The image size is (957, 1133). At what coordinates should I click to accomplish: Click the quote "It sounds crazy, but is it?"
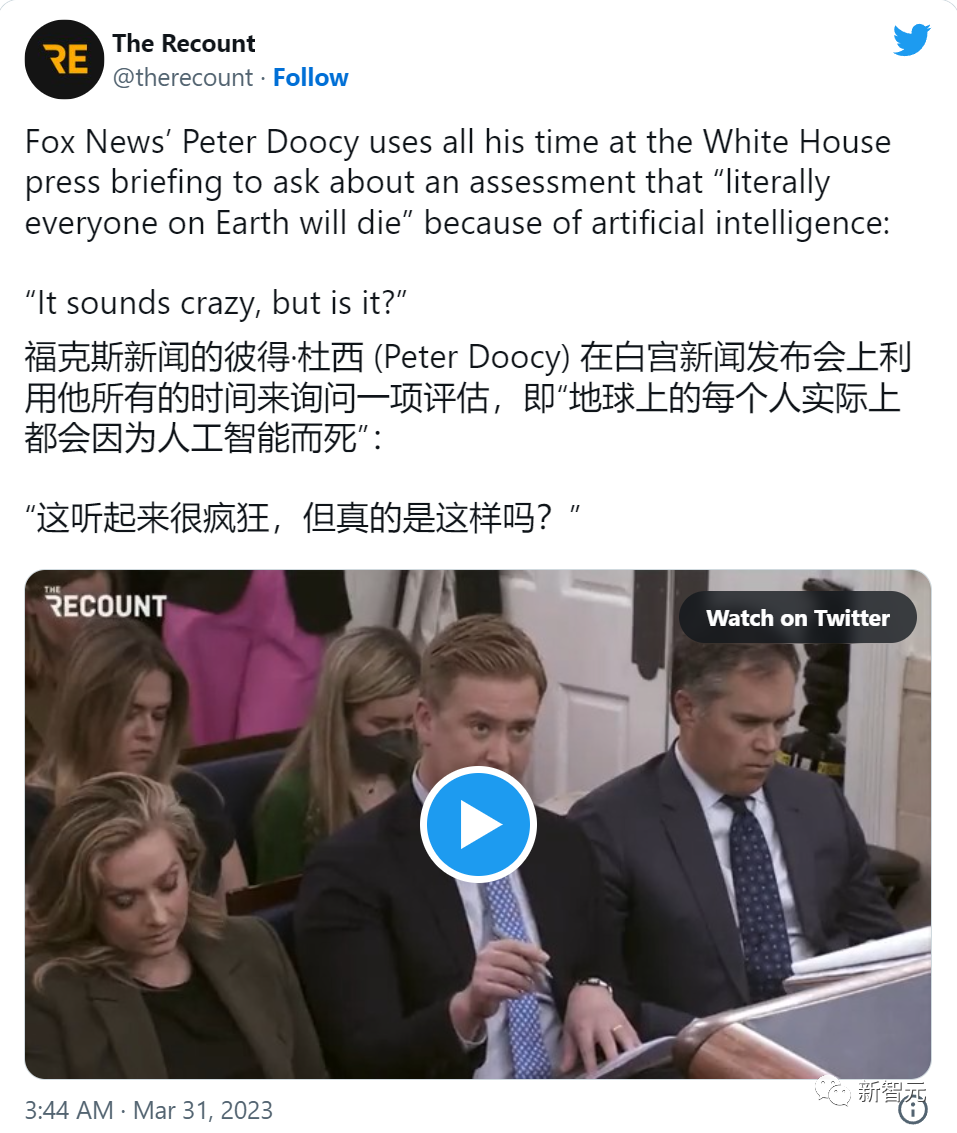(x=216, y=303)
